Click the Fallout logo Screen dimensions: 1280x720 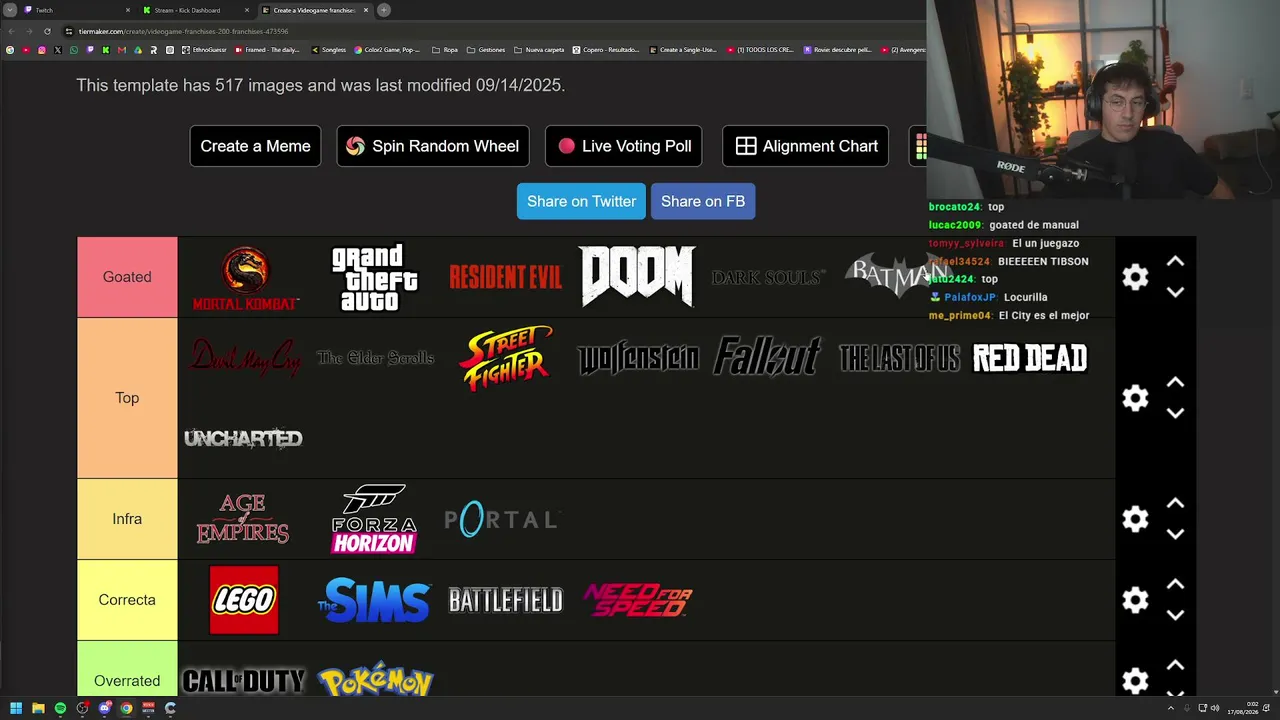click(x=768, y=357)
